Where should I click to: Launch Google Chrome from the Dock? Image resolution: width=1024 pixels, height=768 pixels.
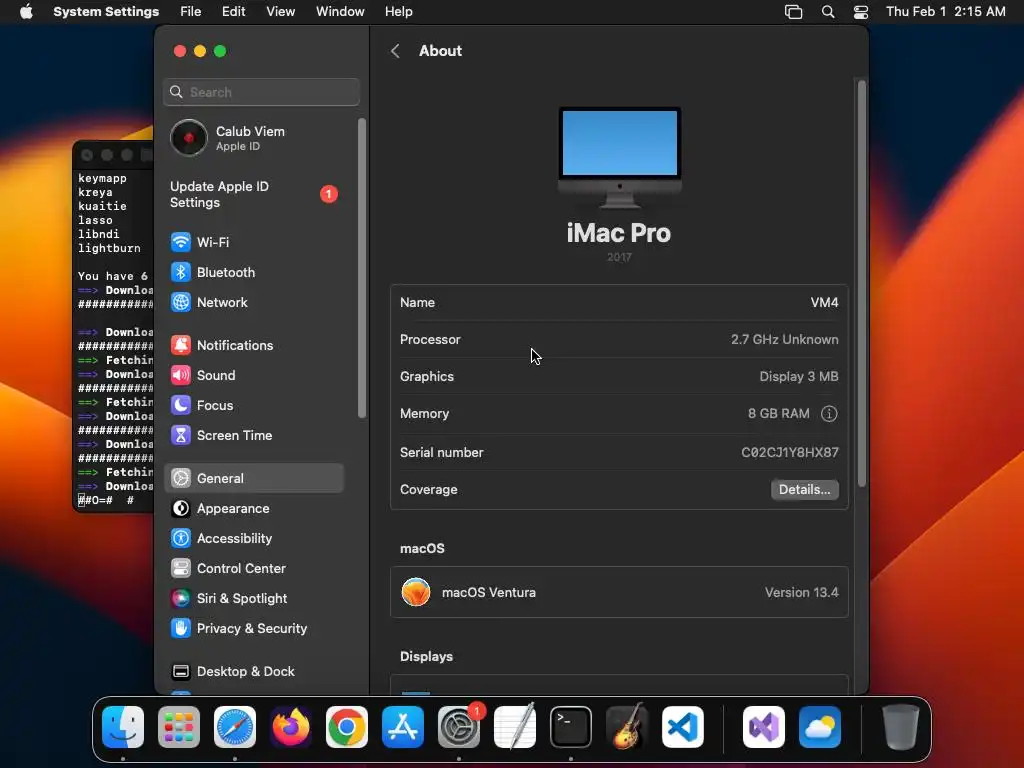(x=347, y=727)
